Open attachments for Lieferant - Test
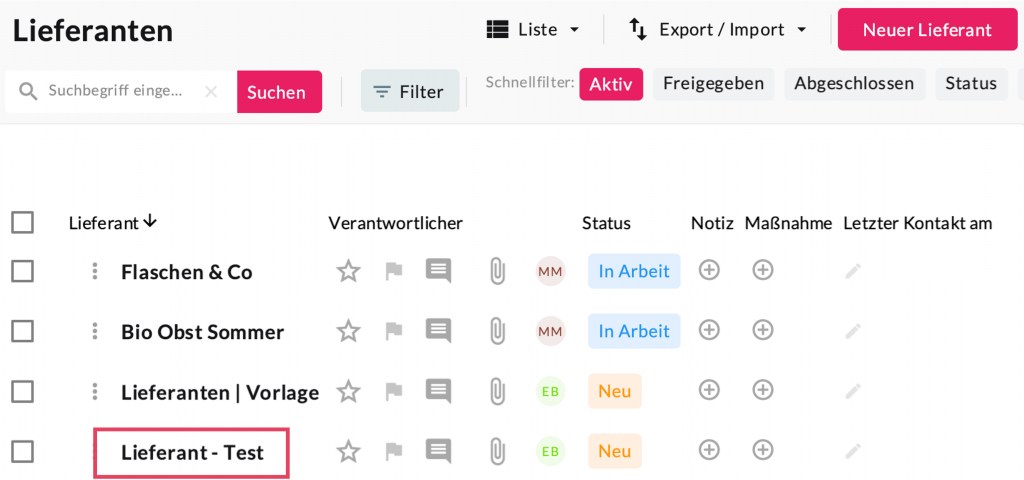 pos(496,452)
